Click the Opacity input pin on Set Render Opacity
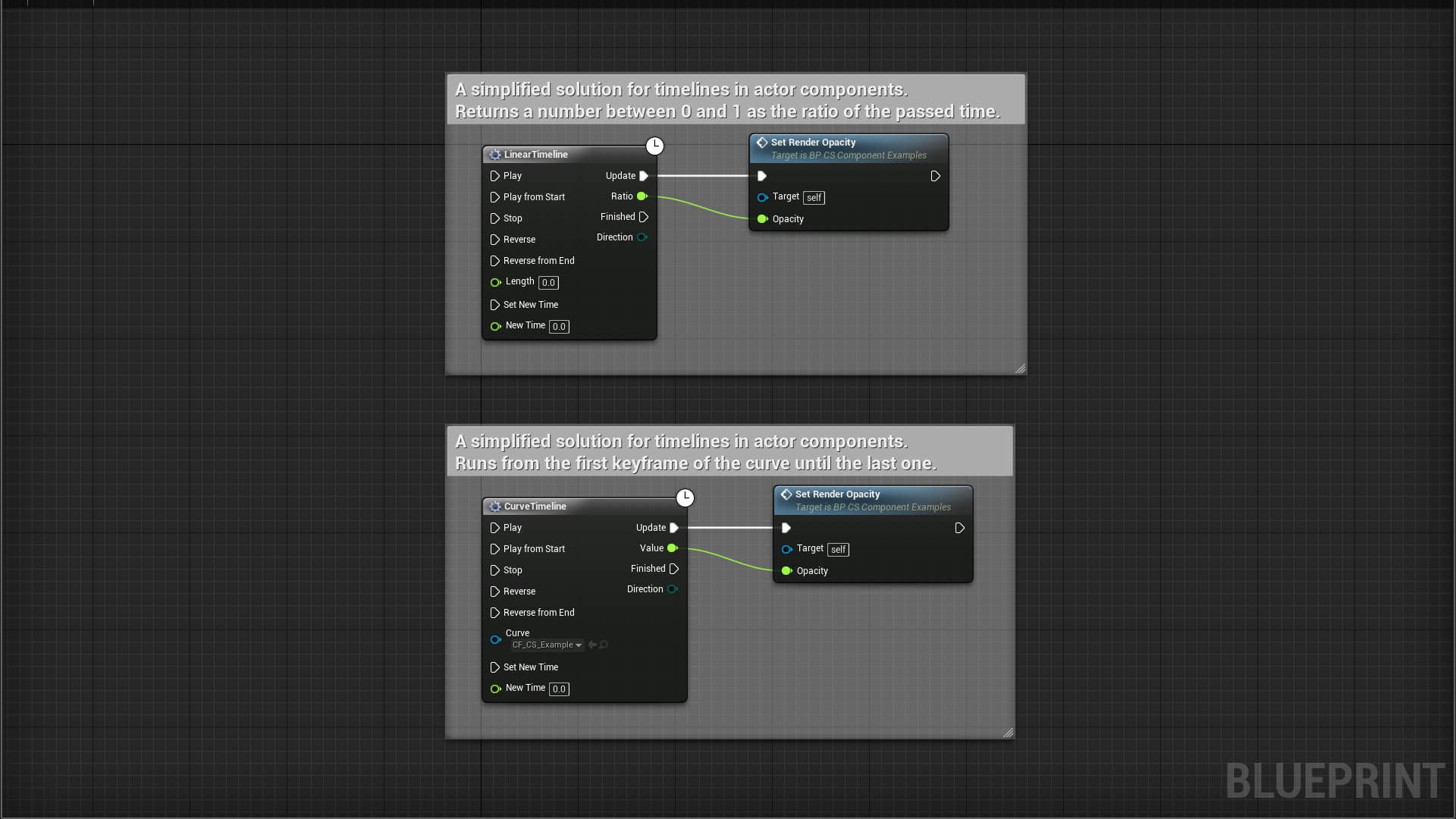The image size is (1456, 819). 762,219
